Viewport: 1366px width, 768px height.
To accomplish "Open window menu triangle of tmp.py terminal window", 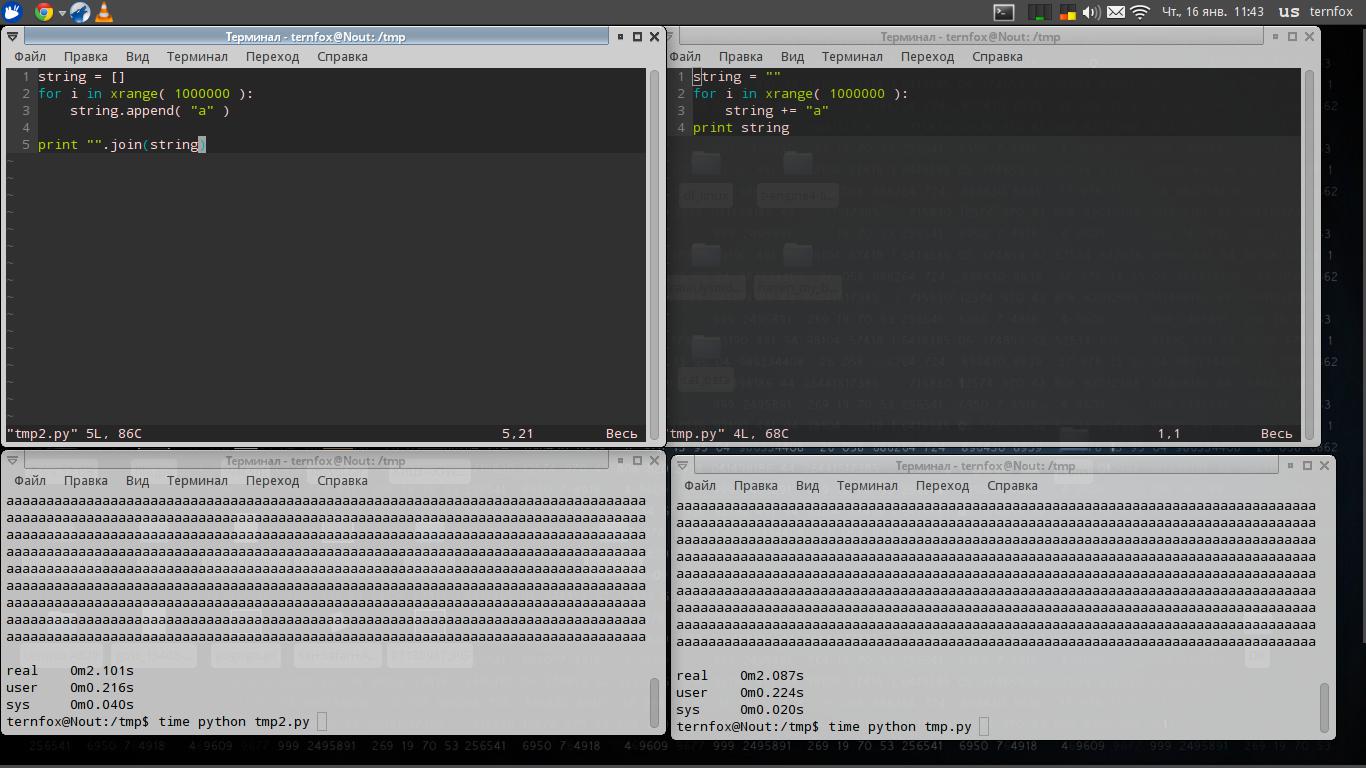I will (683, 466).
